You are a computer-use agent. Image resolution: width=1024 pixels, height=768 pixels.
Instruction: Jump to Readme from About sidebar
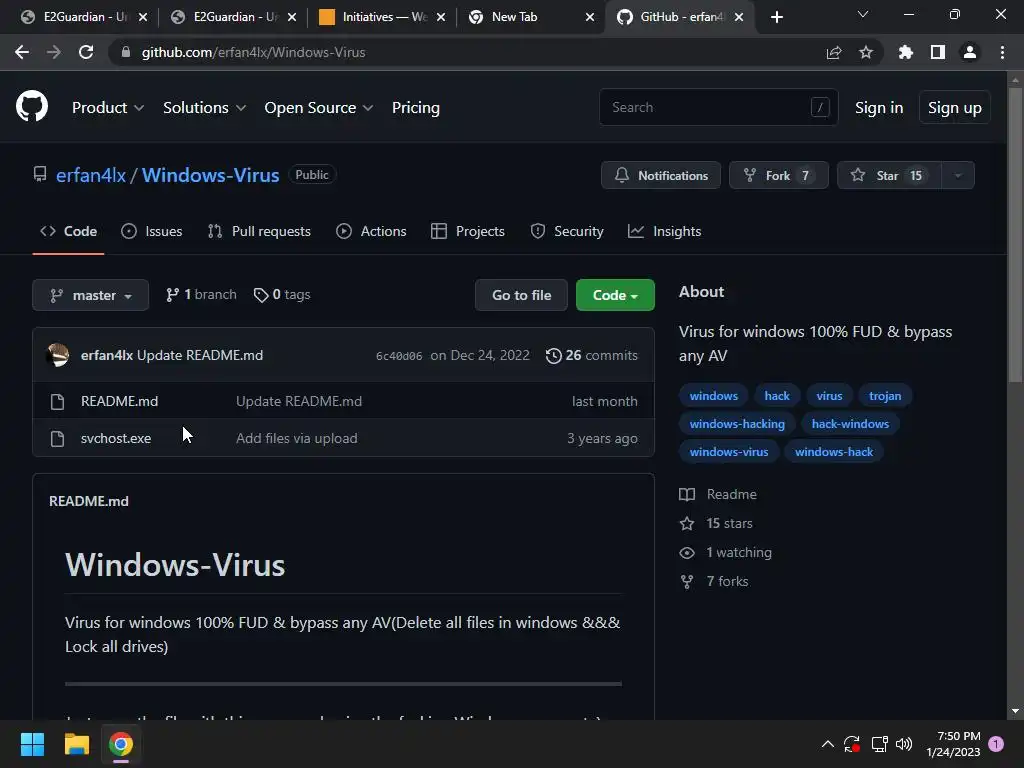click(718, 494)
